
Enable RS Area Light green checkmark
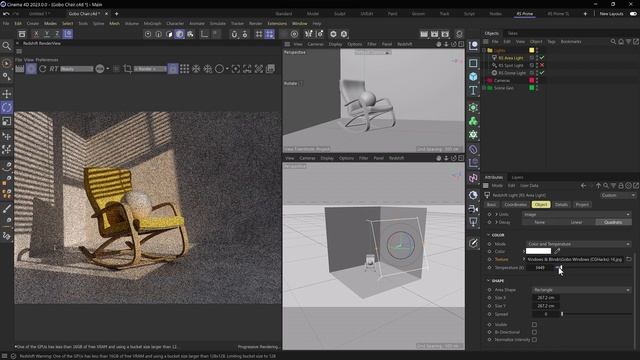click(542, 58)
